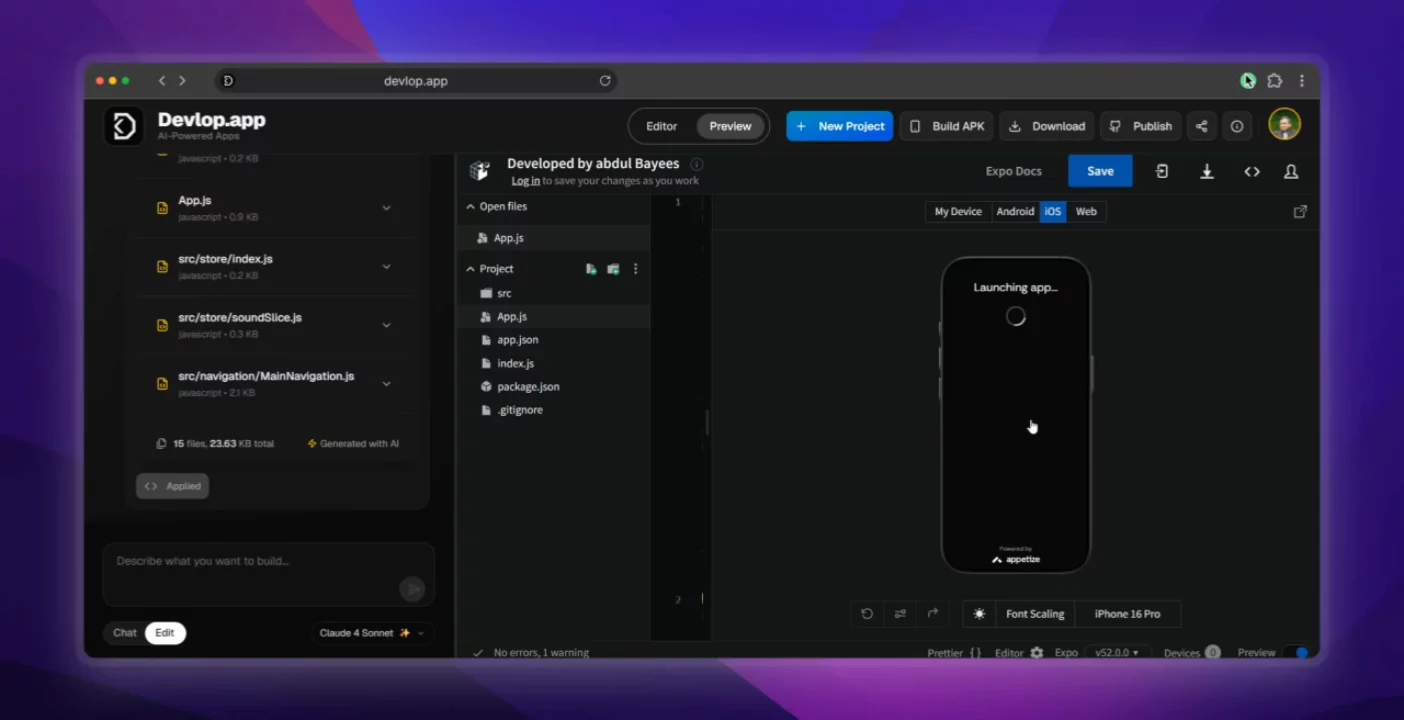Click the share icon in the header
The height and width of the screenshot is (720, 1404).
click(x=1202, y=126)
